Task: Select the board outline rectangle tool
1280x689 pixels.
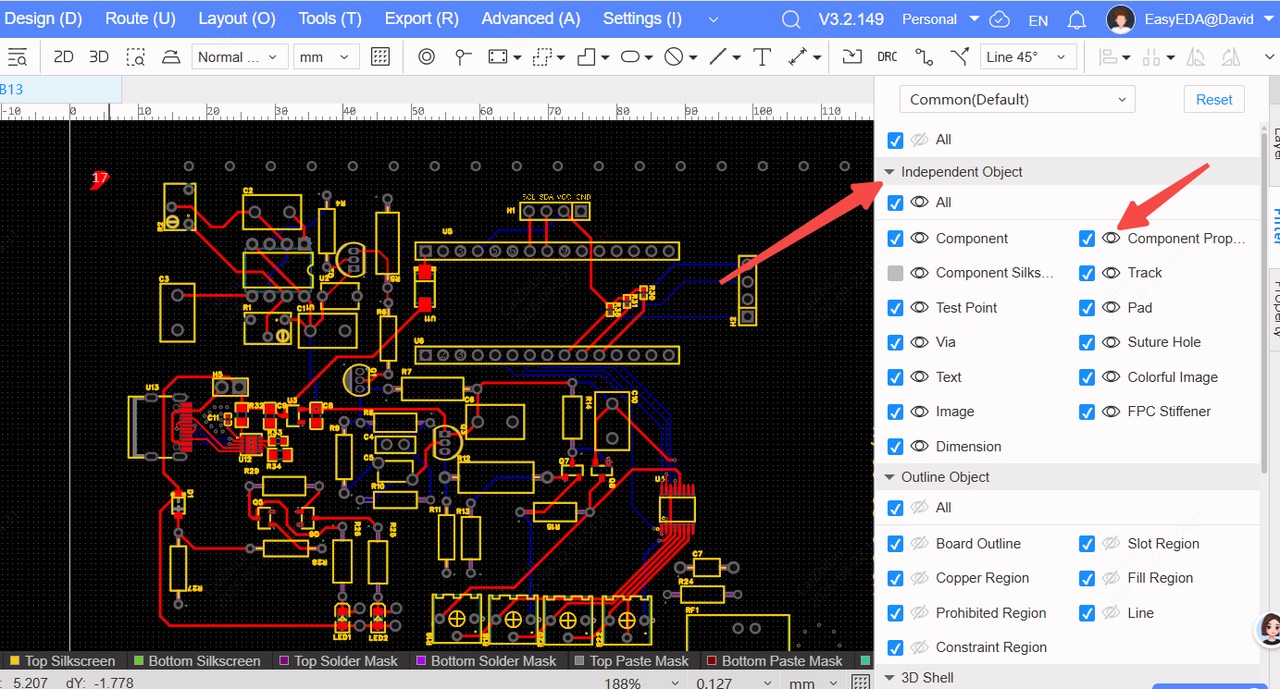Action: (x=498, y=57)
